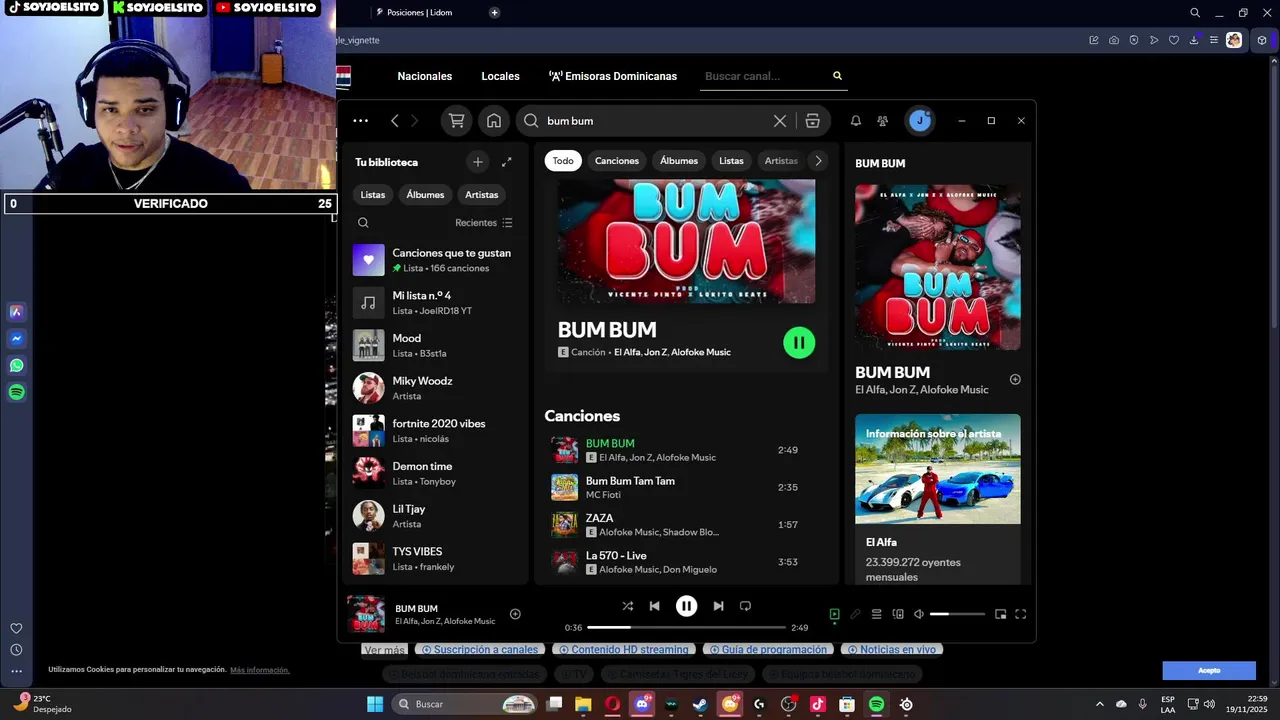This screenshot has width=1280, height=720.
Task: Open the Recientes sort dropdown
Action: click(484, 223)
